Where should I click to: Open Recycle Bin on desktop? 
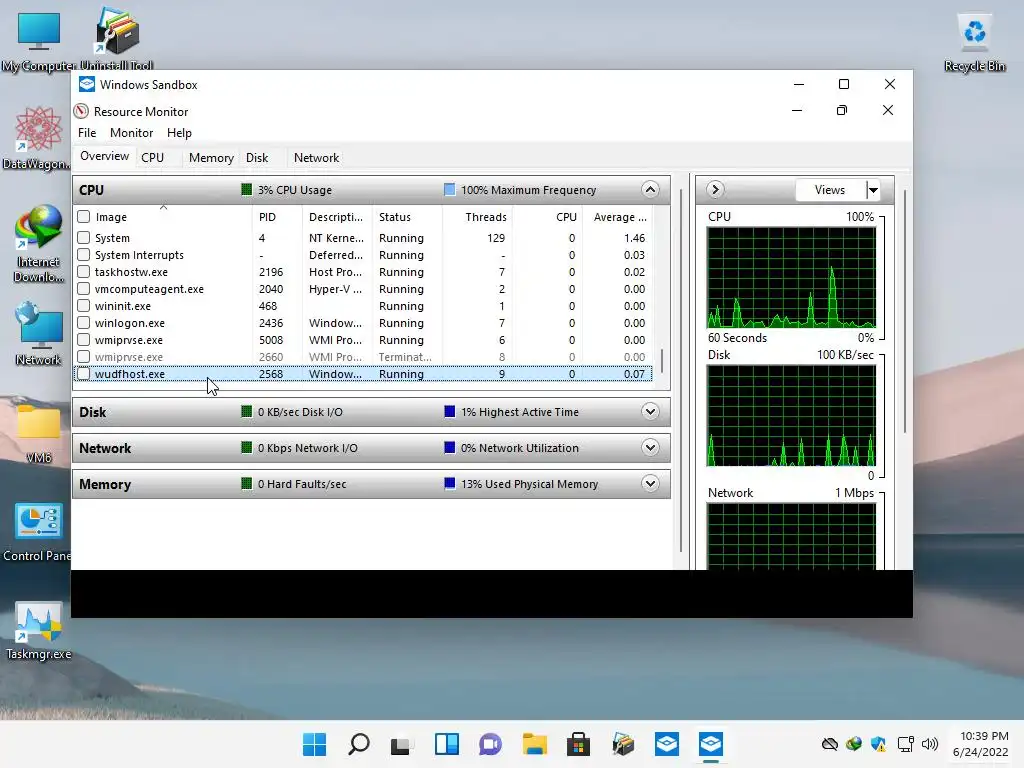coord(974,41)
